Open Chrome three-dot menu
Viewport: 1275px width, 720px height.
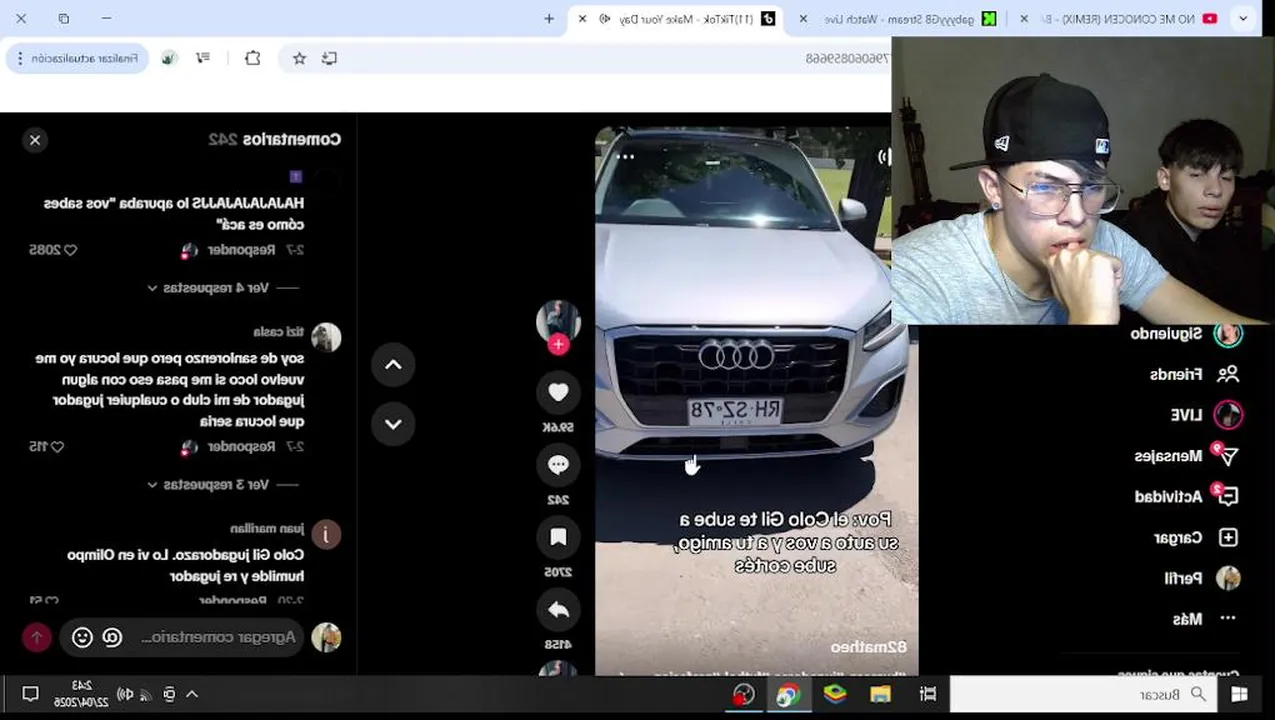[20, 58]
